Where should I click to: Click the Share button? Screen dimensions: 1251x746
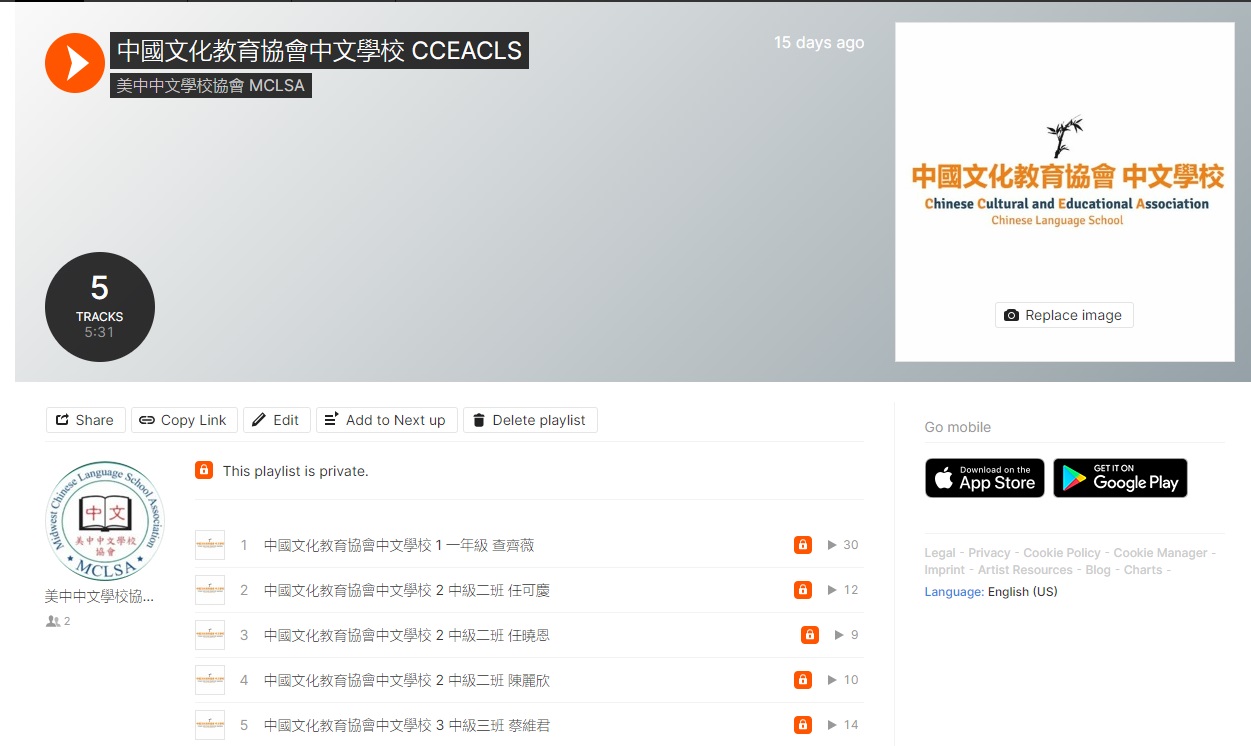pyautogui.click(x=85, y=420)
